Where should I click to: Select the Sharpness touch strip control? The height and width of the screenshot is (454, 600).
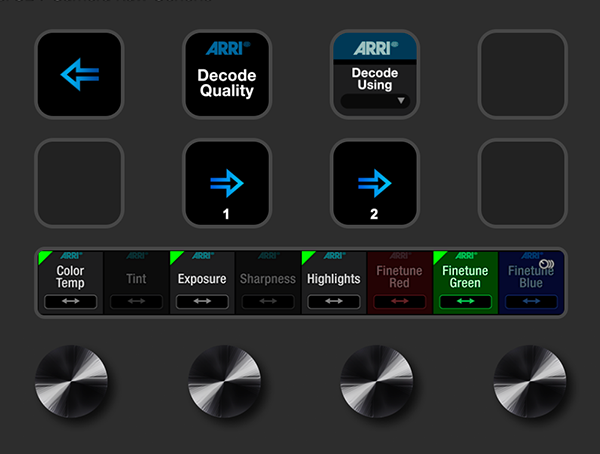coord(268,283)
